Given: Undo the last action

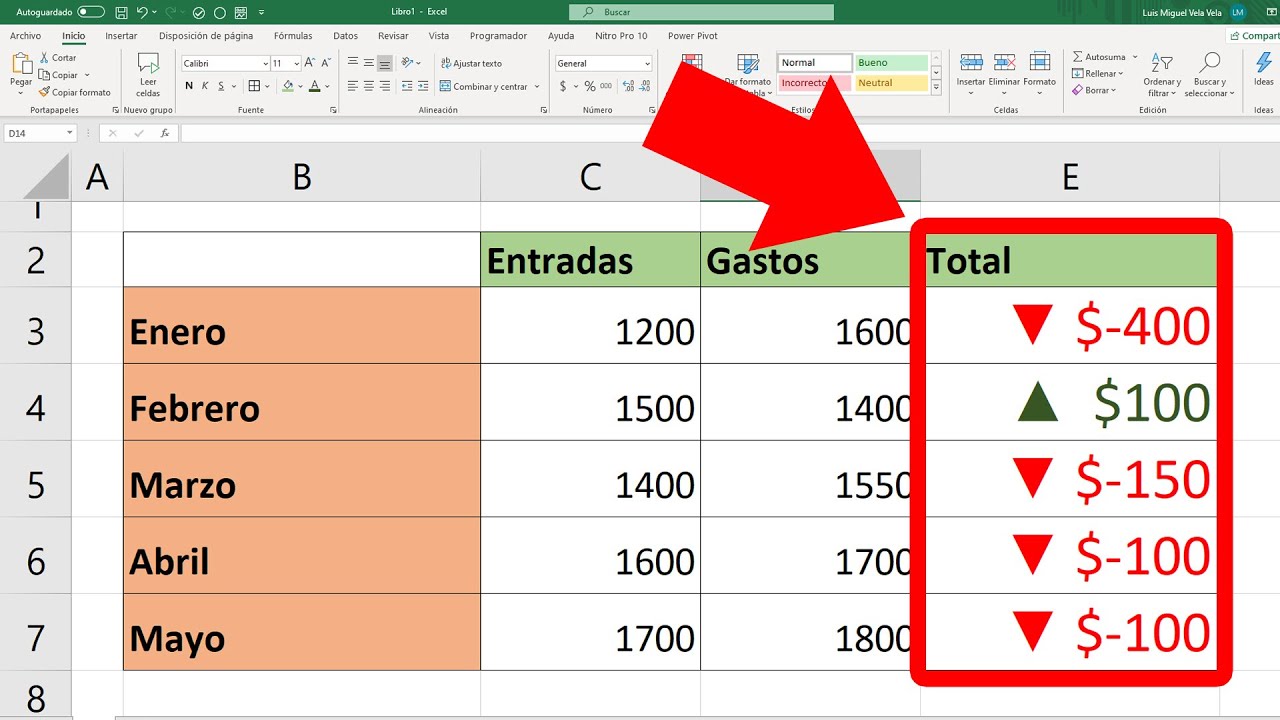Looking at the screenshot, I should coord(142,12).
